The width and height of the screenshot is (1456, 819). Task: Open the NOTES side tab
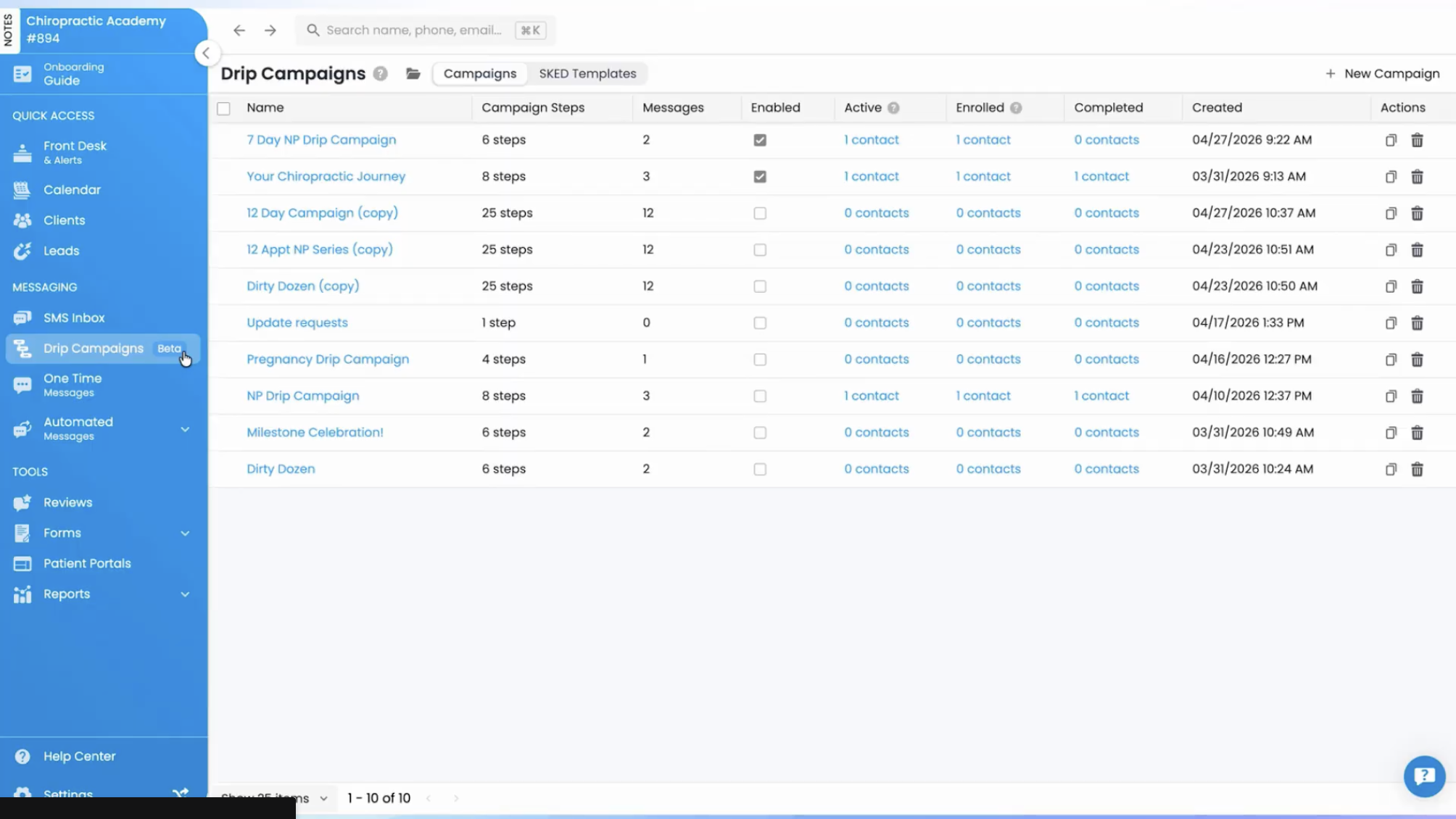coord(9,31)
